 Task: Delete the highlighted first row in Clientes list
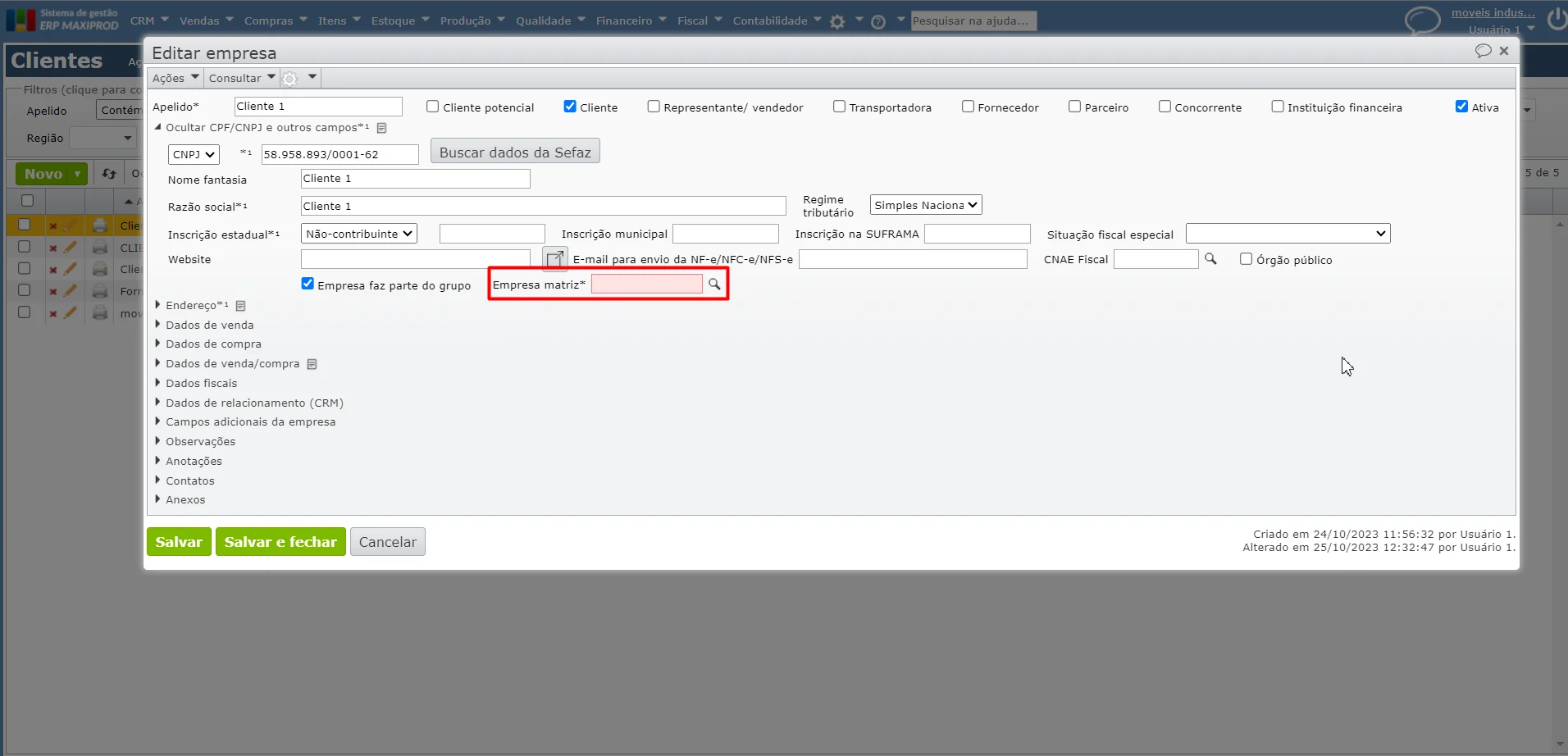click(x=53, y=226)
